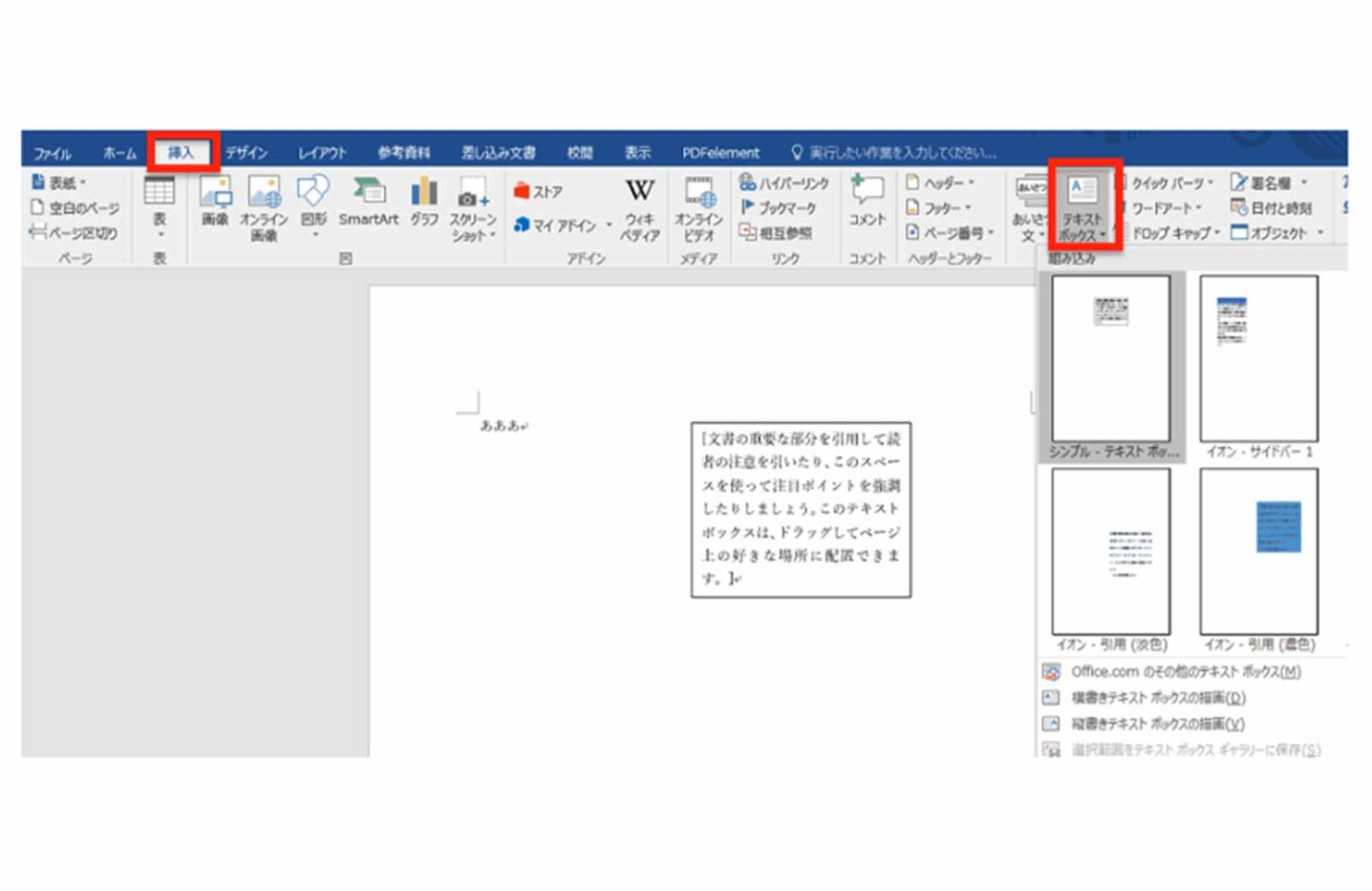Viewport: 1372px width, 891px height.
Task: Open the レイアウト ribbon tab
Action: 322,153
